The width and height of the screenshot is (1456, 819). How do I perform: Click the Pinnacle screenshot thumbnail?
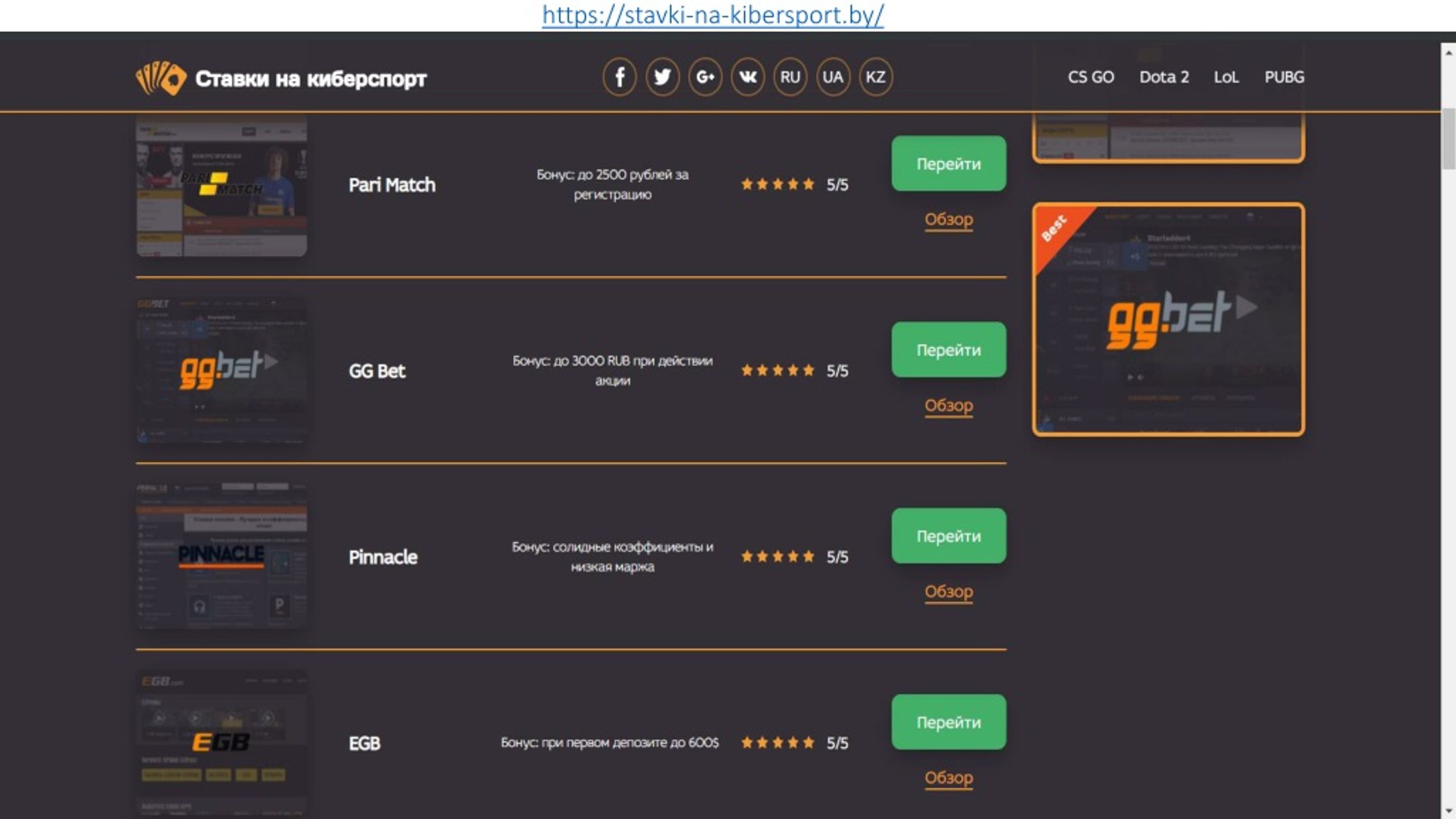click(222, 556)
